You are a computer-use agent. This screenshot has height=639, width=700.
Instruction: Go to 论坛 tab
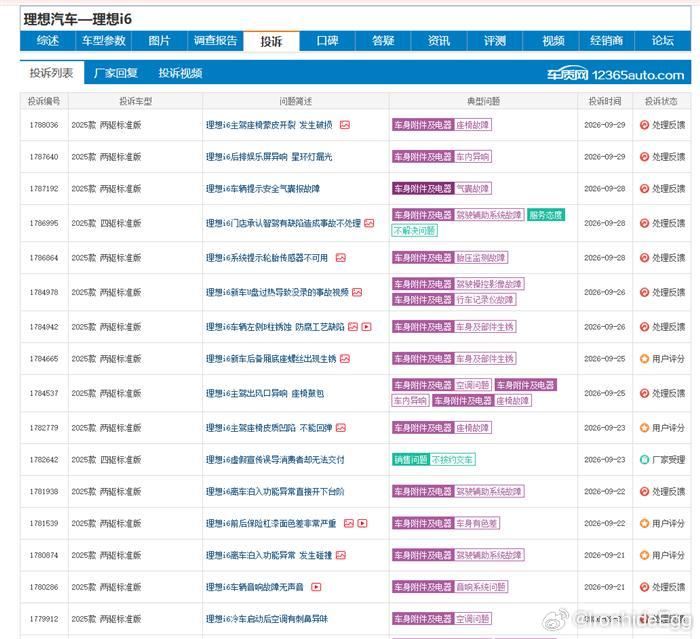tap(662, 41)
